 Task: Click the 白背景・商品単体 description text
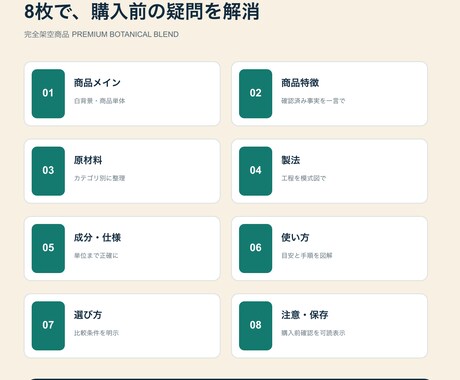coord(99,101)
